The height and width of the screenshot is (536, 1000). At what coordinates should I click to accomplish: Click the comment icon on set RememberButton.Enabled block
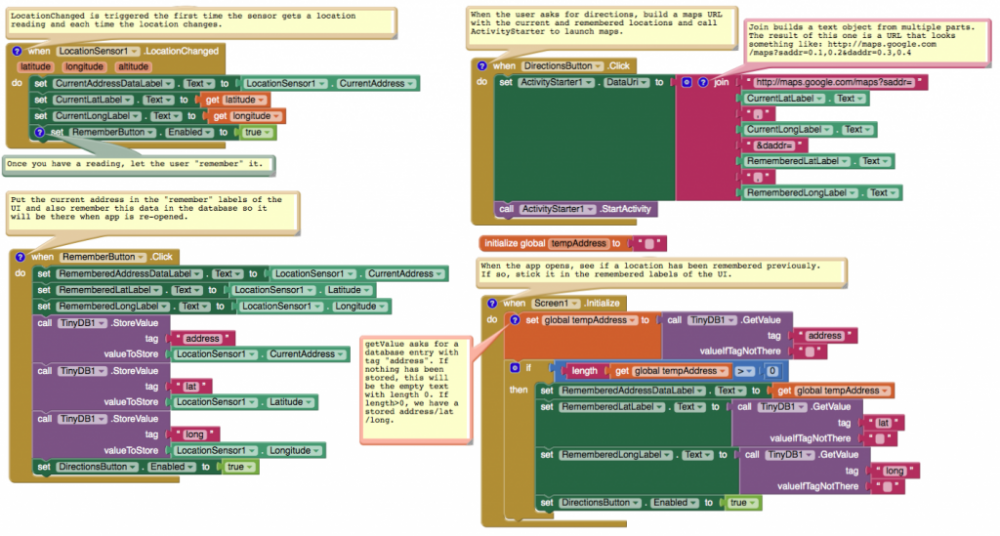click(40, 132)
